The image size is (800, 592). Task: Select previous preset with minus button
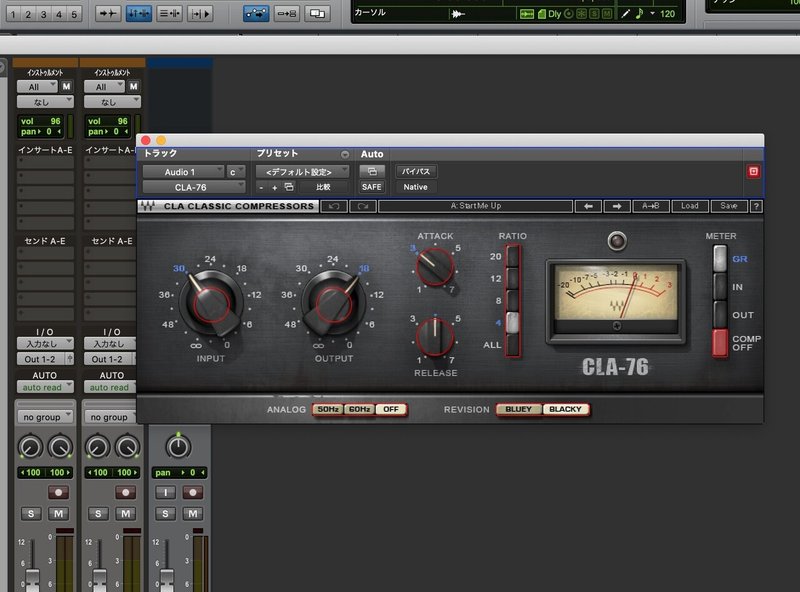[x=261, y=188]
